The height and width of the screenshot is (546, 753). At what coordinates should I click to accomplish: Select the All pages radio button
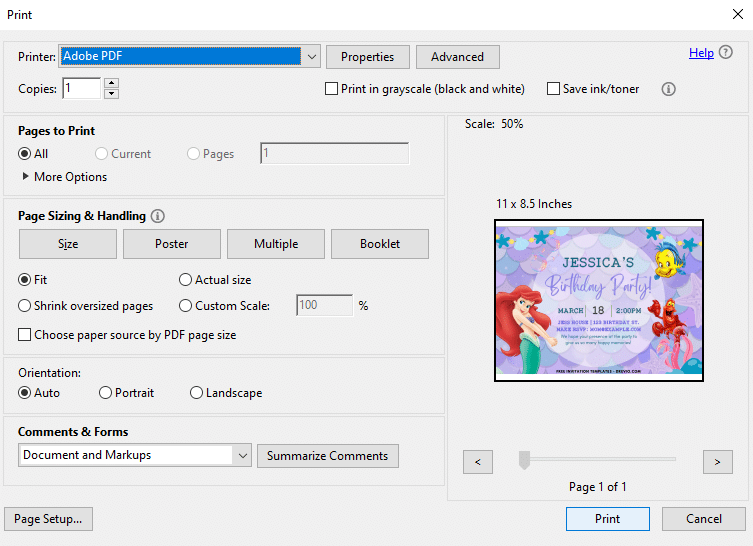tap(24, 154)
